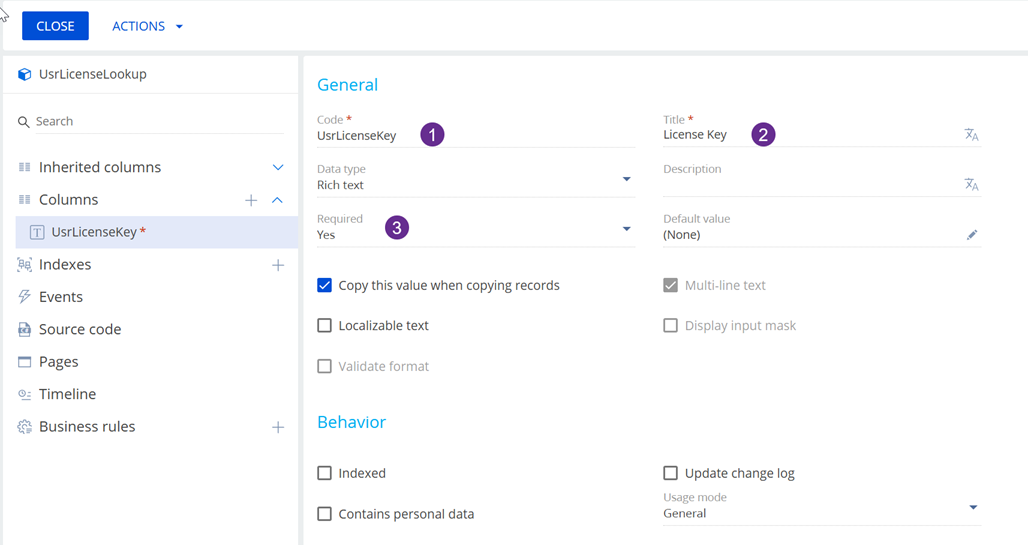
Task: Toggle the Validate format checkbox
Action: point(325,366)
